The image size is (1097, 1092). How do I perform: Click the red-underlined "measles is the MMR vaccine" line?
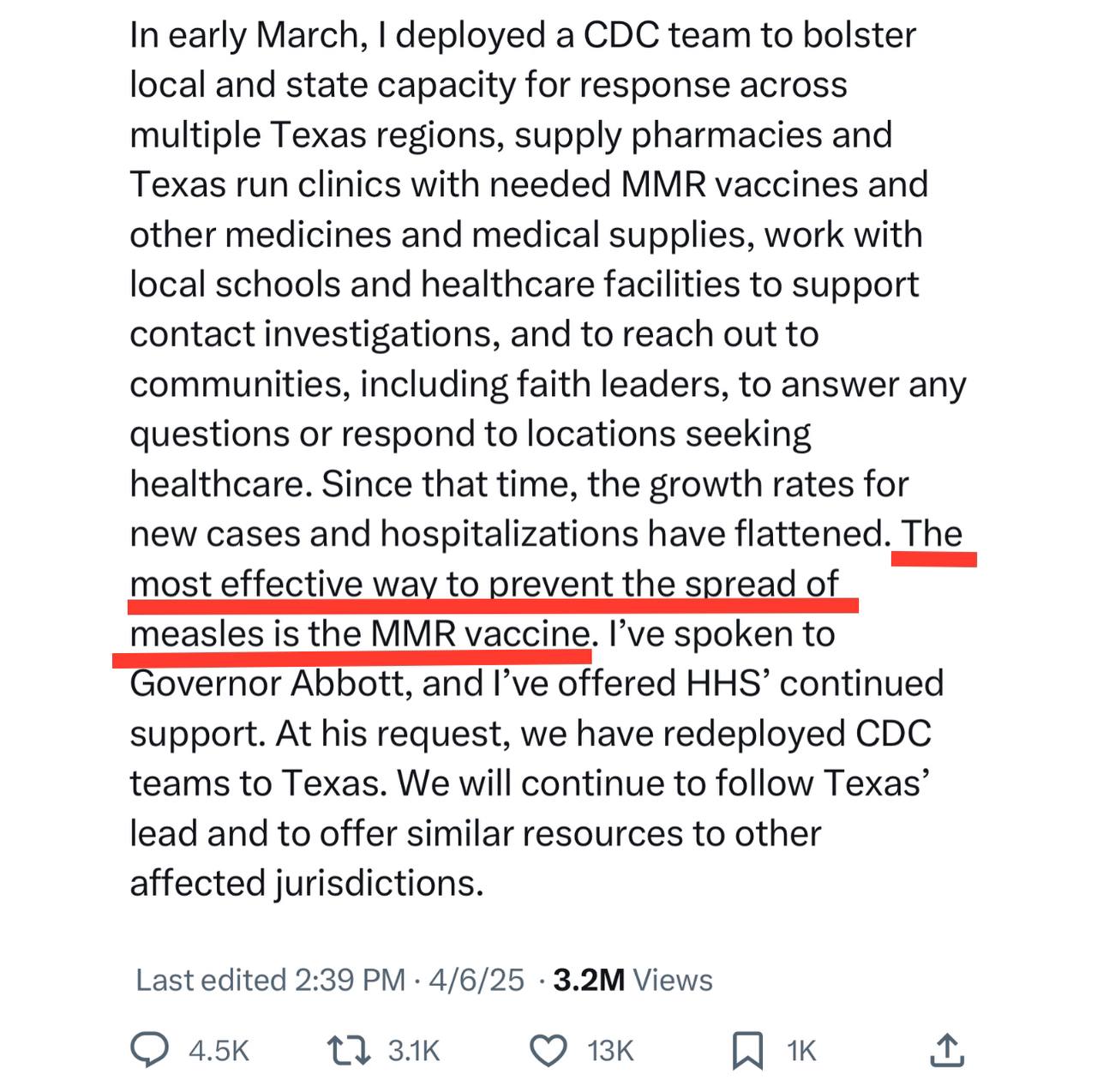[x=360, y=634]
